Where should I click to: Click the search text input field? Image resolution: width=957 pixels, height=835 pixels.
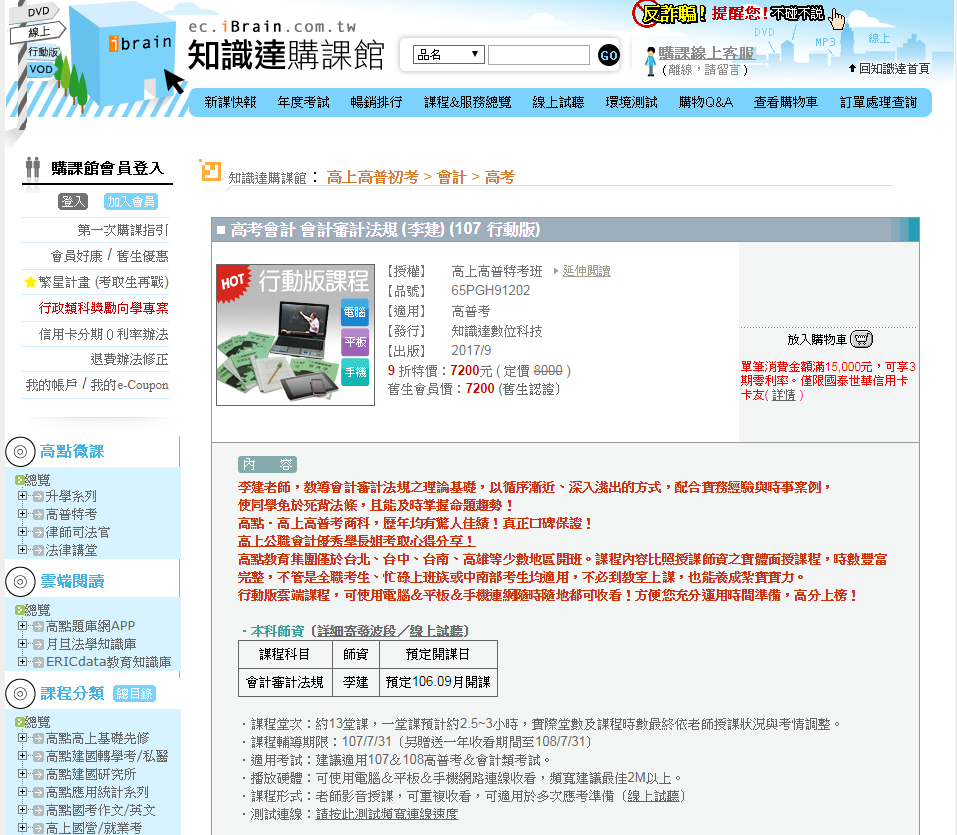click(538, 55)
